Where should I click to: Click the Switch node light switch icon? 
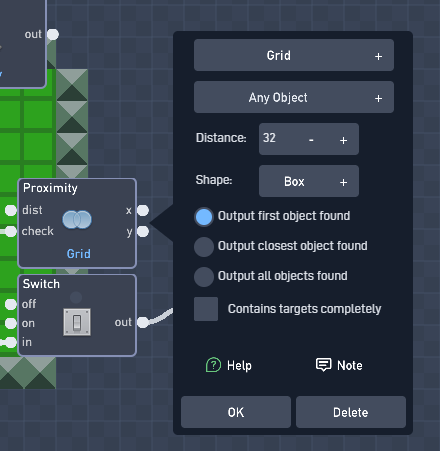(77, 322)
